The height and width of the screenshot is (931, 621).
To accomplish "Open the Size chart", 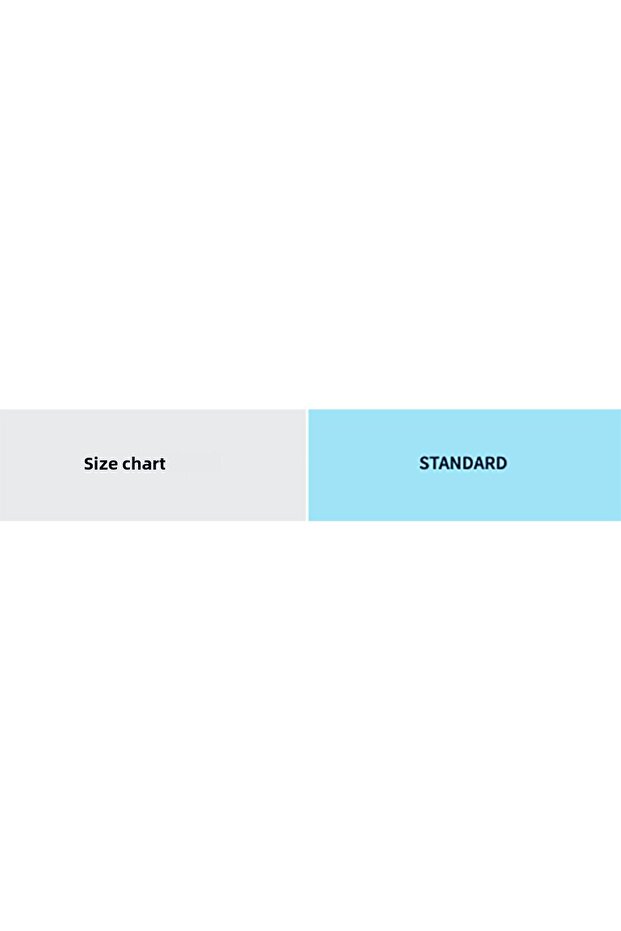I will click(125, 464).
